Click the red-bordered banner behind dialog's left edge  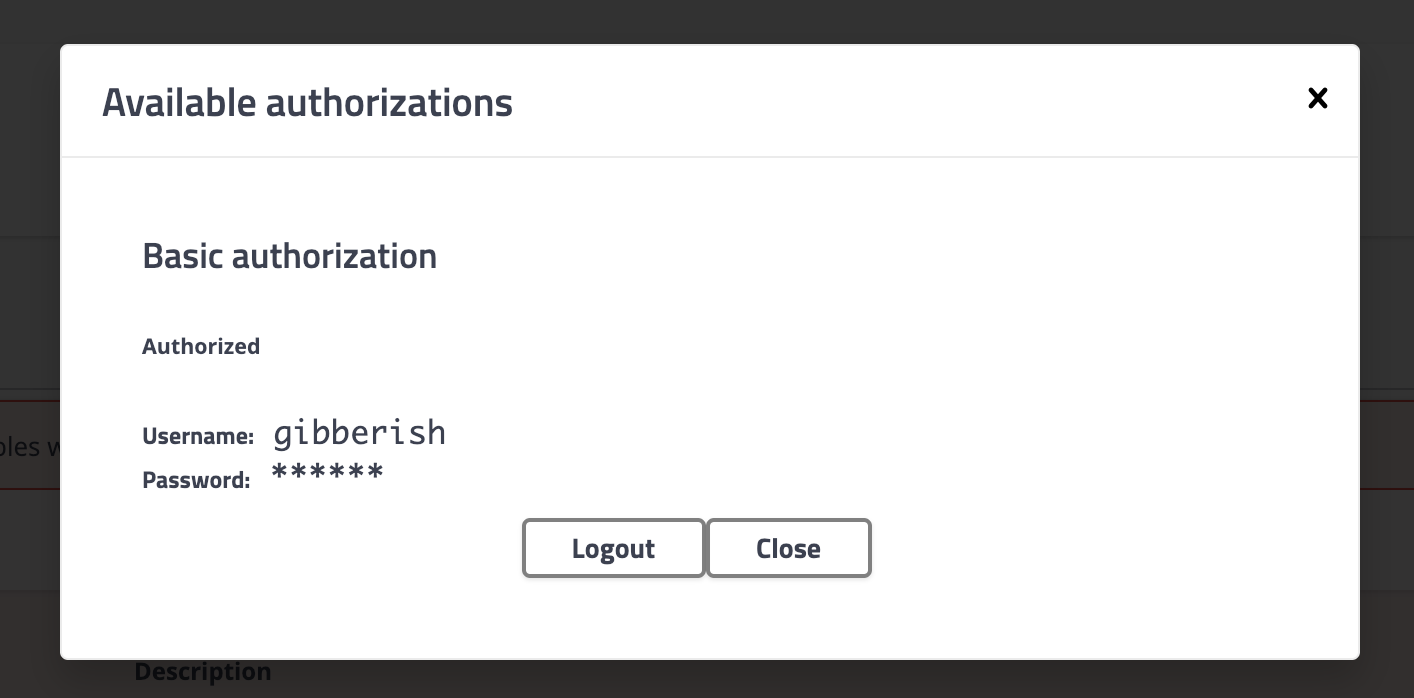tap(29, 445)
